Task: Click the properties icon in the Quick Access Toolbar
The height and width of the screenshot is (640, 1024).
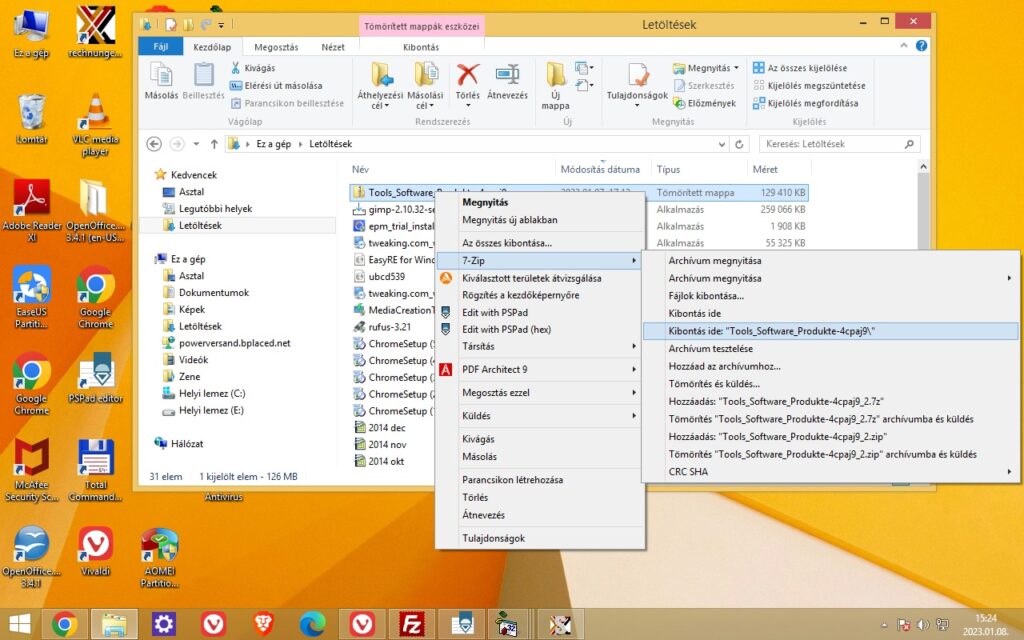Action: (171, 25)
